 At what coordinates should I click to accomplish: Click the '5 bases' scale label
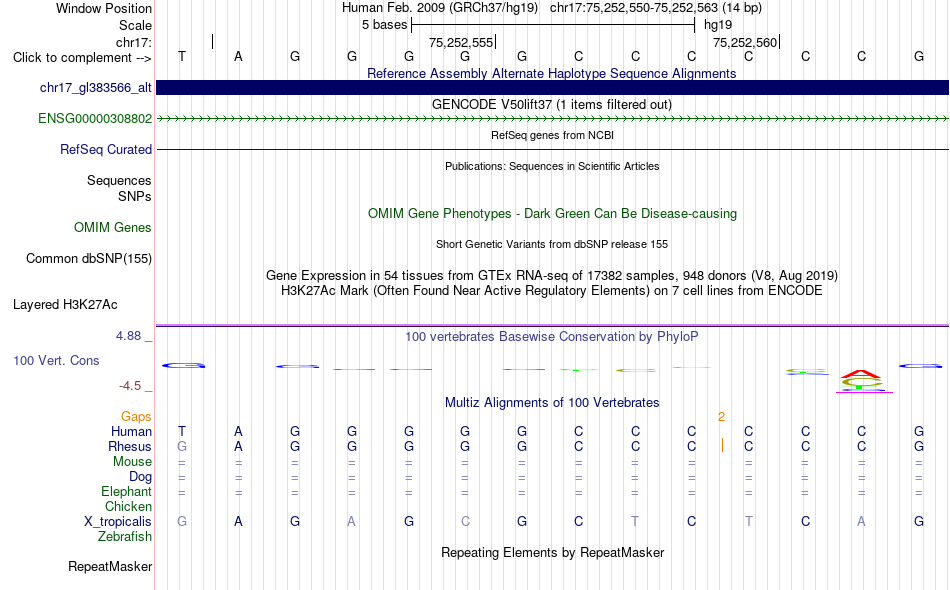tap(384, 25)
